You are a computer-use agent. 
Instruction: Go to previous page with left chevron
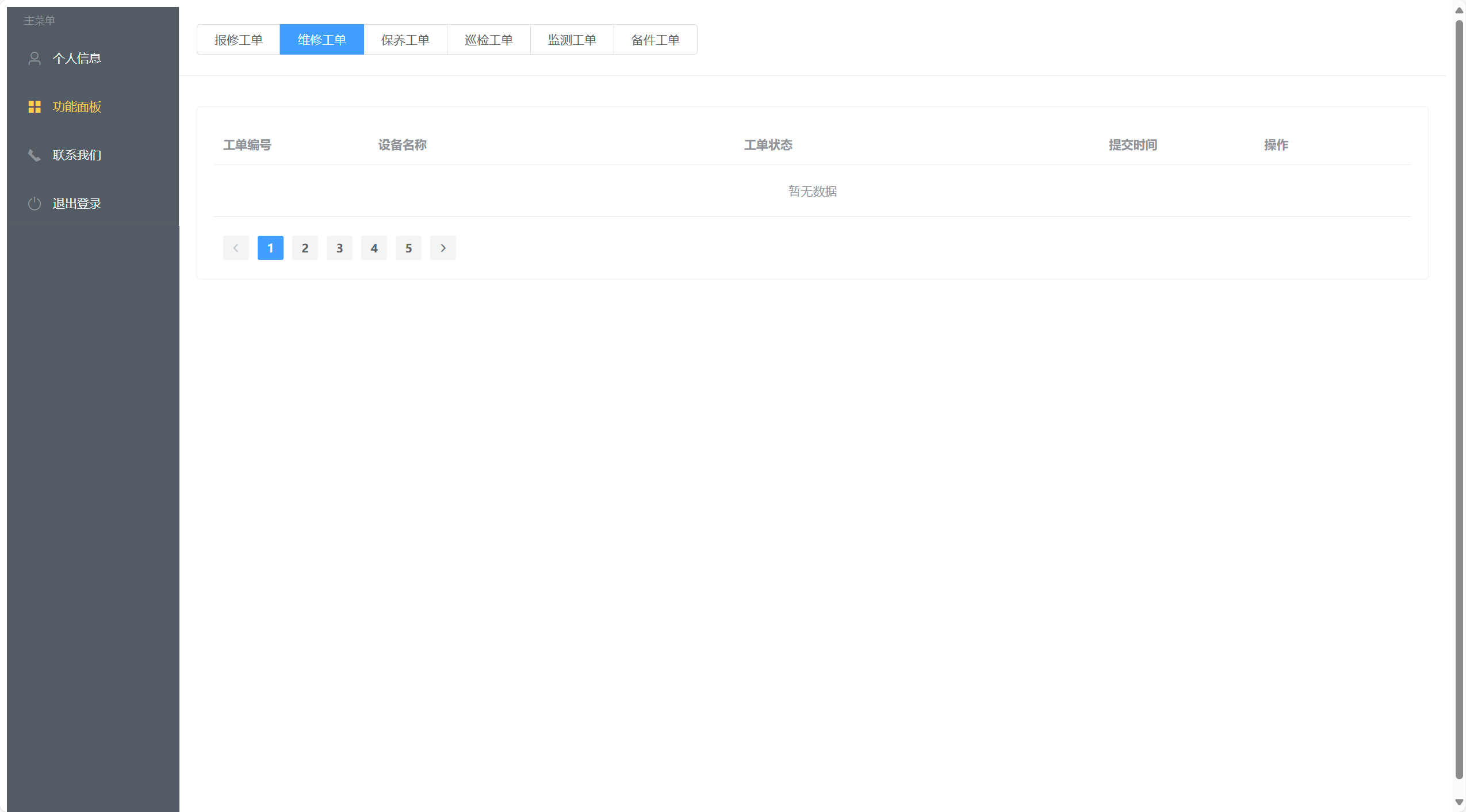(x=236, y=248)
